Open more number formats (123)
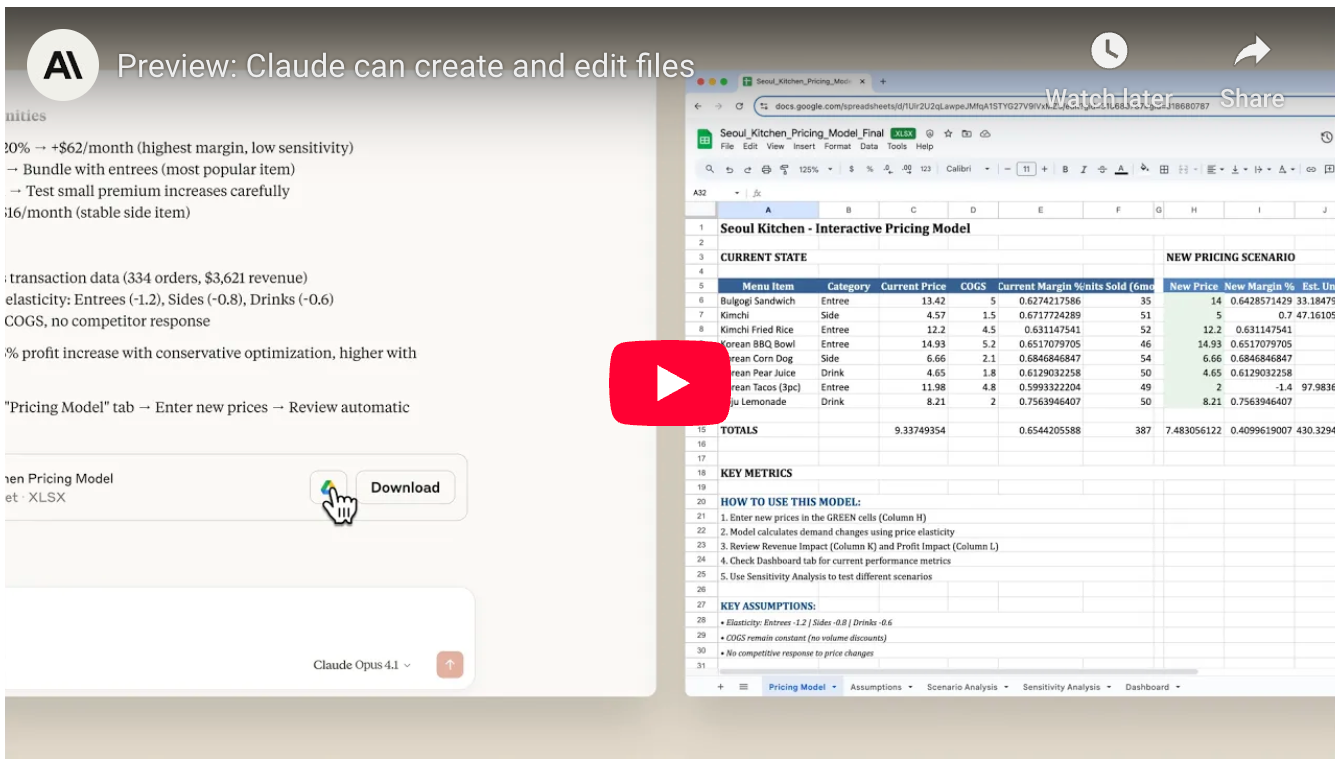The width and height of the screenshot is (1344, 764). pyautogui.click(x=926, y=169)
